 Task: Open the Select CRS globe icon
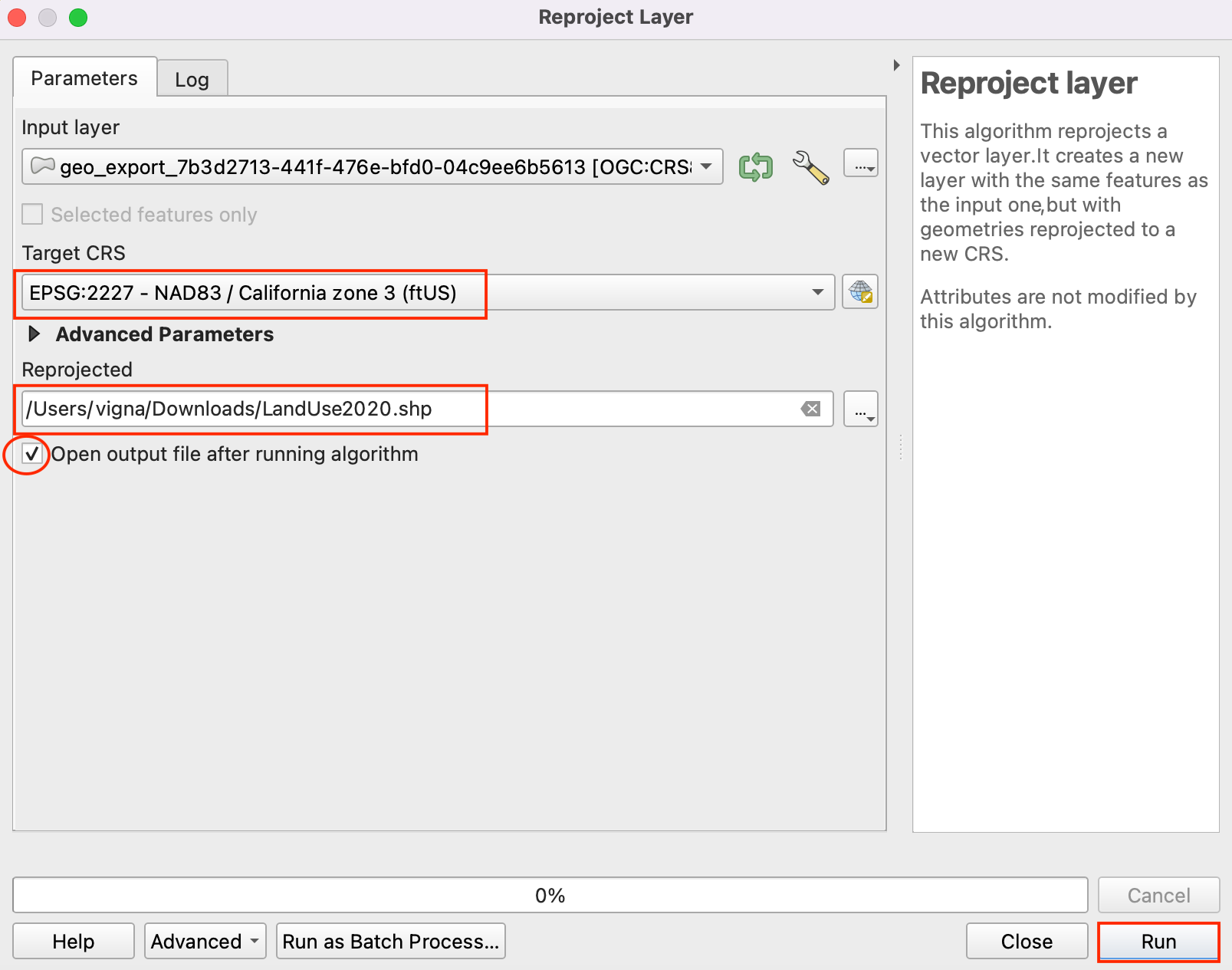[859, 292]
